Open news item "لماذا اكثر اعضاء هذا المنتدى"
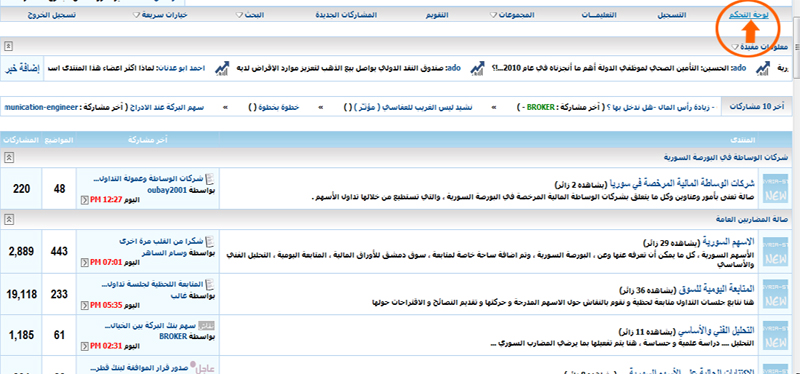Screen dimensions: 800x374 pos(102,68)
